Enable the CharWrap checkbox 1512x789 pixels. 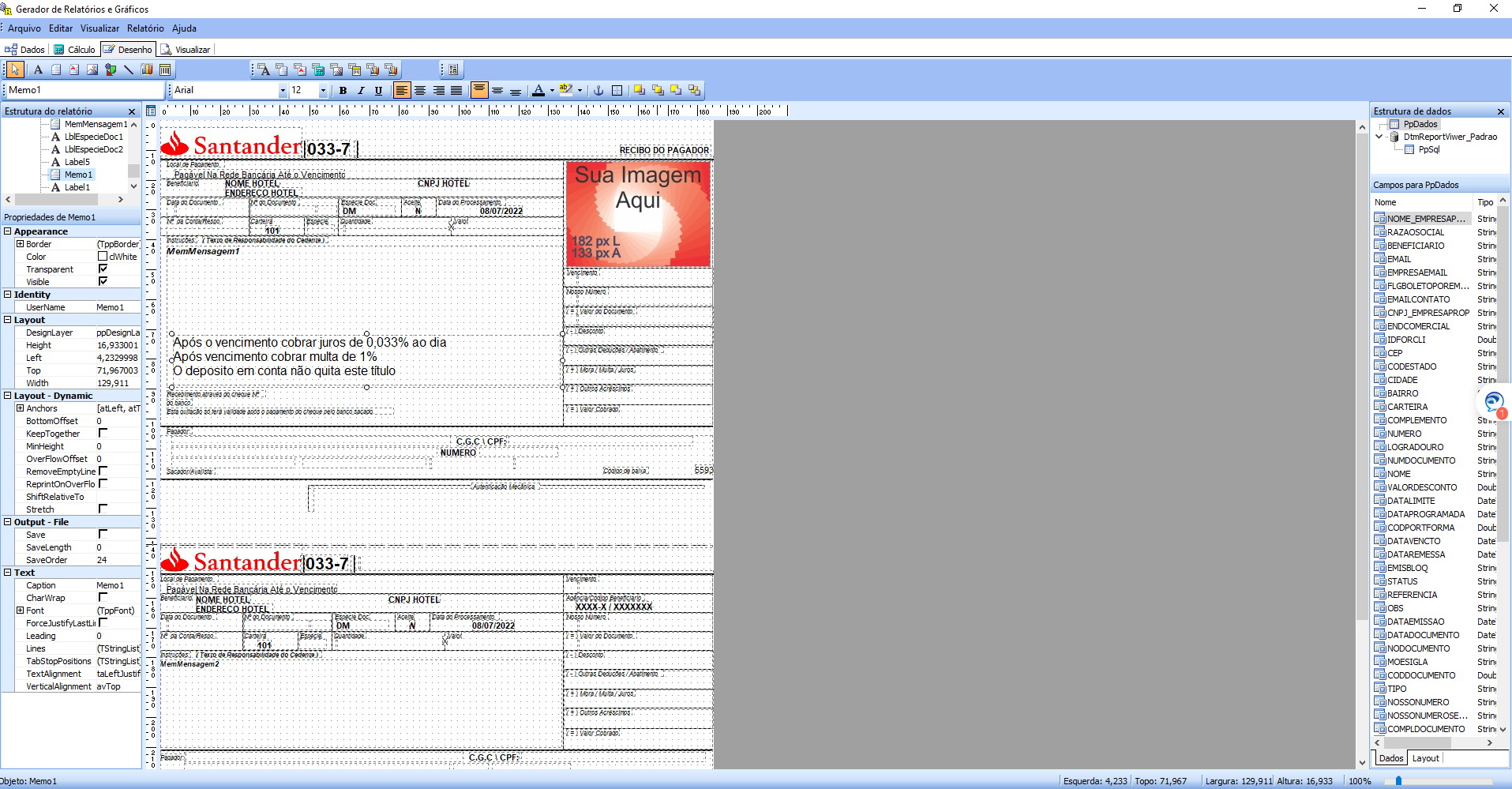103,597
